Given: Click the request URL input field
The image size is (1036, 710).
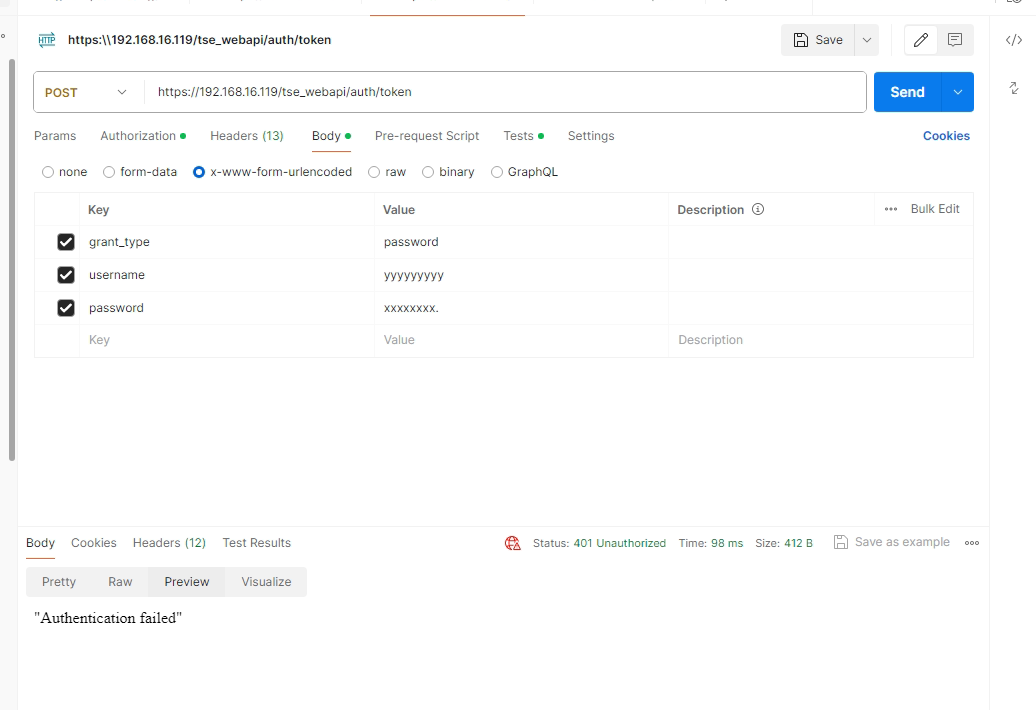Looking at the screenshot, I should pyautogui.click(x=505, y=92).
